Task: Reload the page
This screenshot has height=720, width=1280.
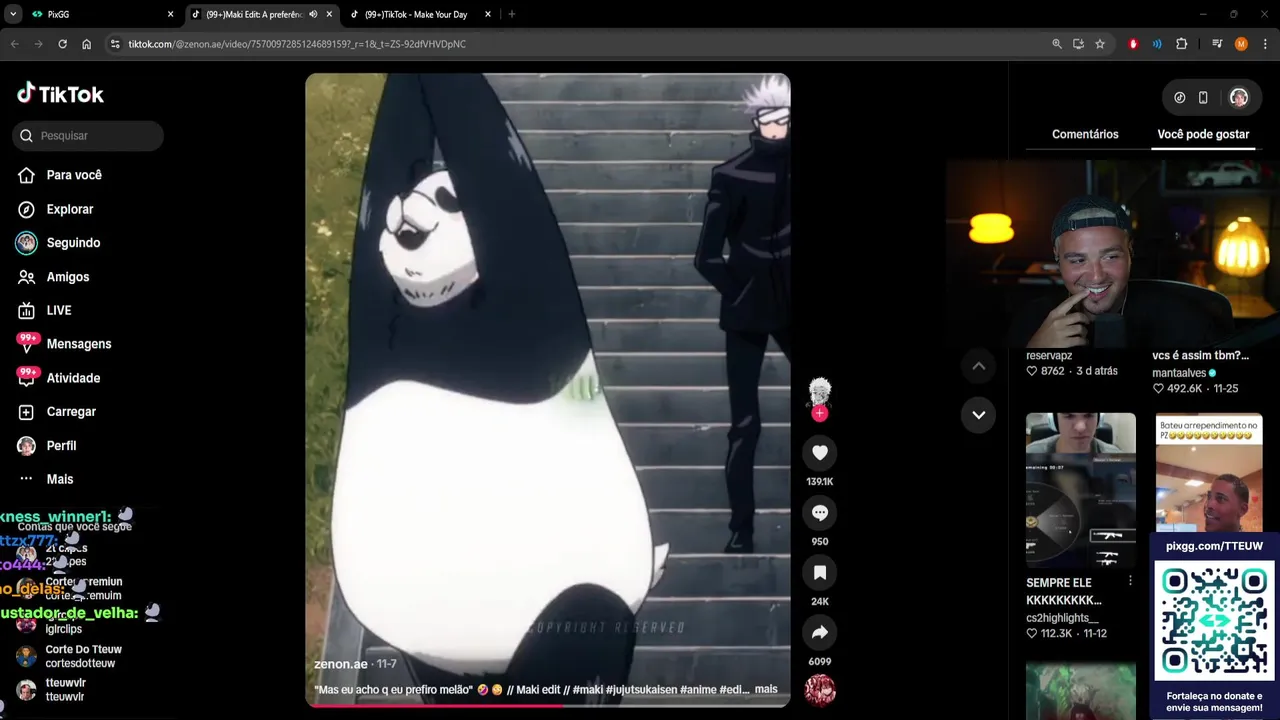Action: 62,44
